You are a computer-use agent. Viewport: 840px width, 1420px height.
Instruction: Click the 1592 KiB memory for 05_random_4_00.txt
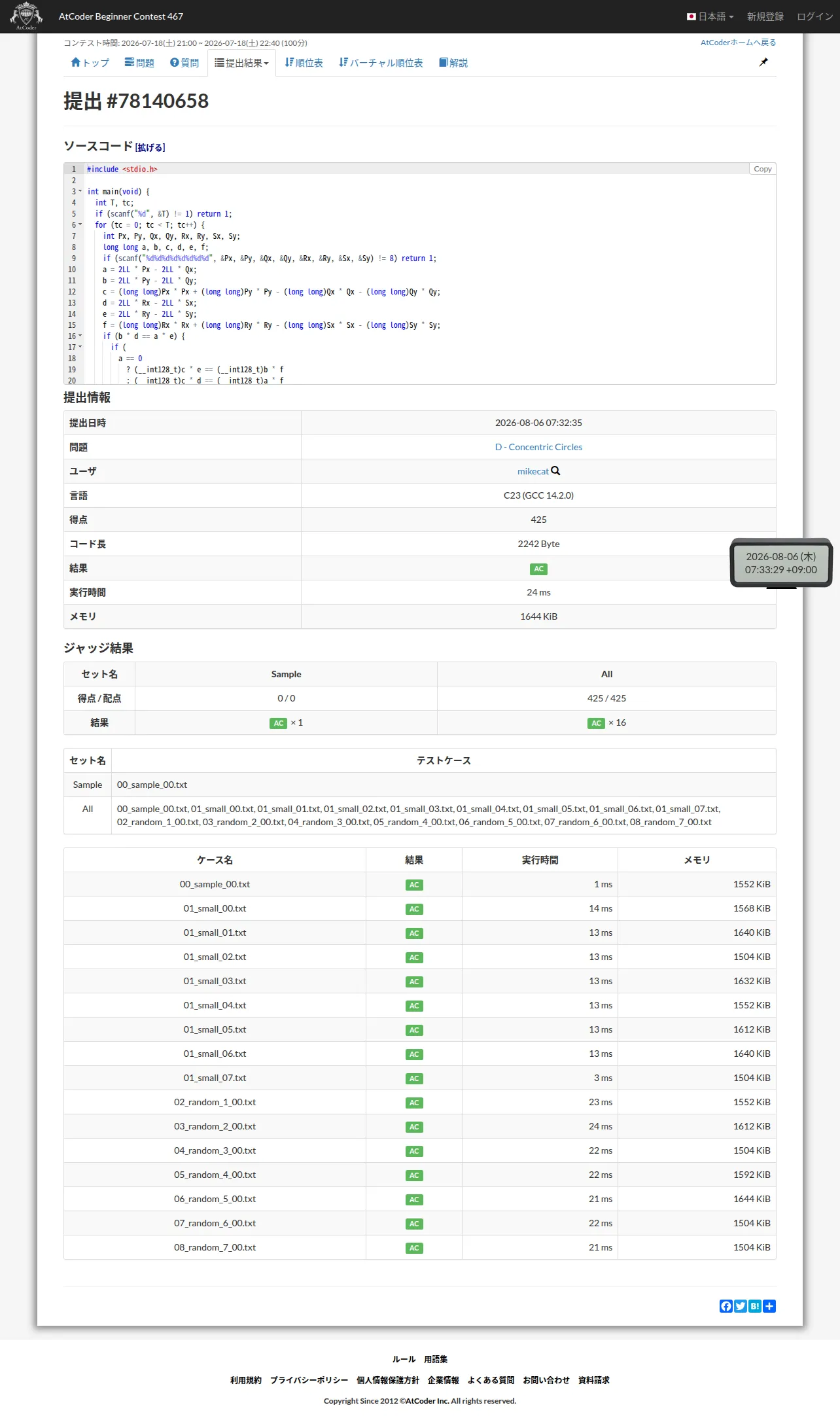(x=752, y=1175)
